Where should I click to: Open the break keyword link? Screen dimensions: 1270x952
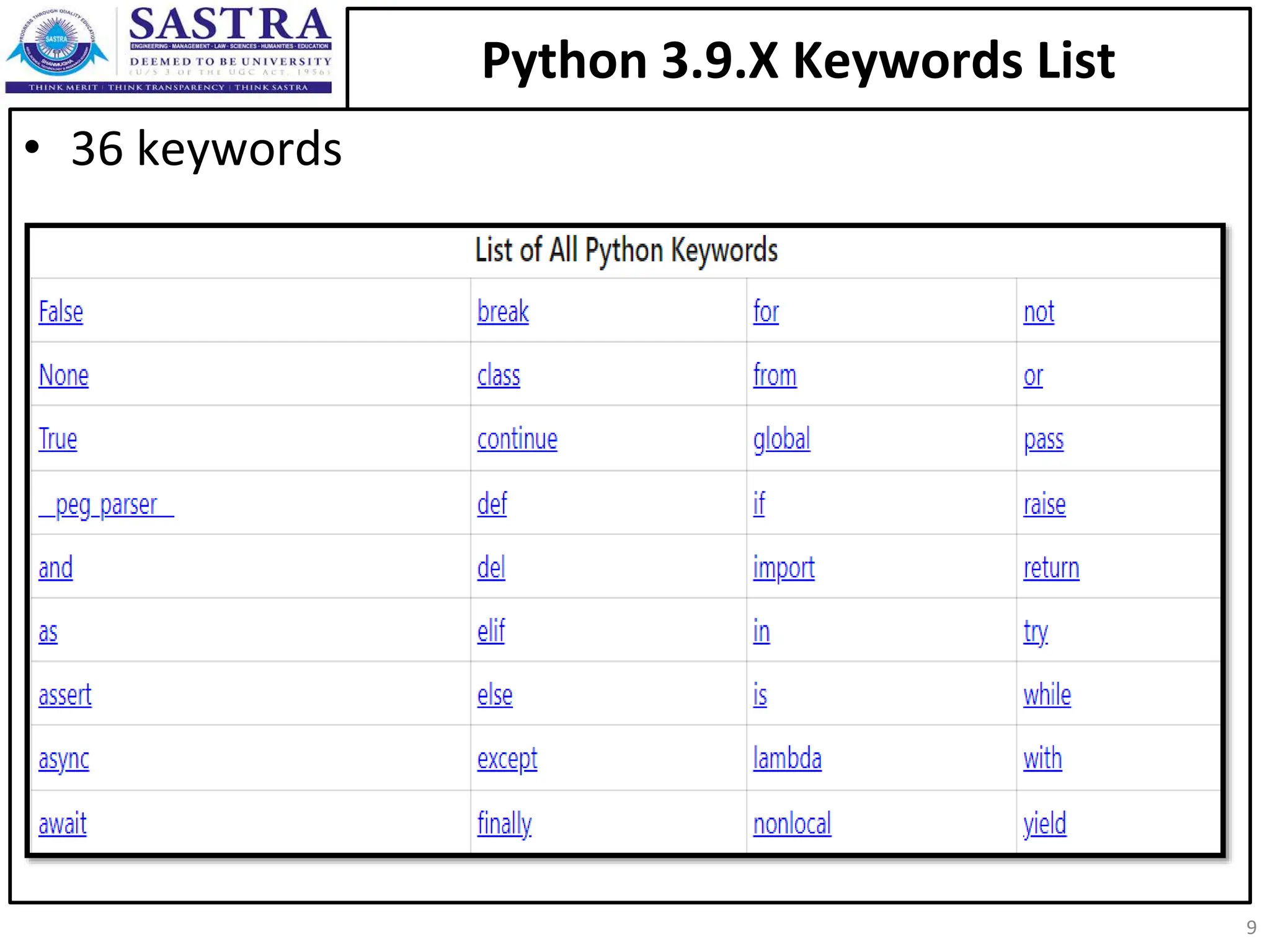coord(503,312)
